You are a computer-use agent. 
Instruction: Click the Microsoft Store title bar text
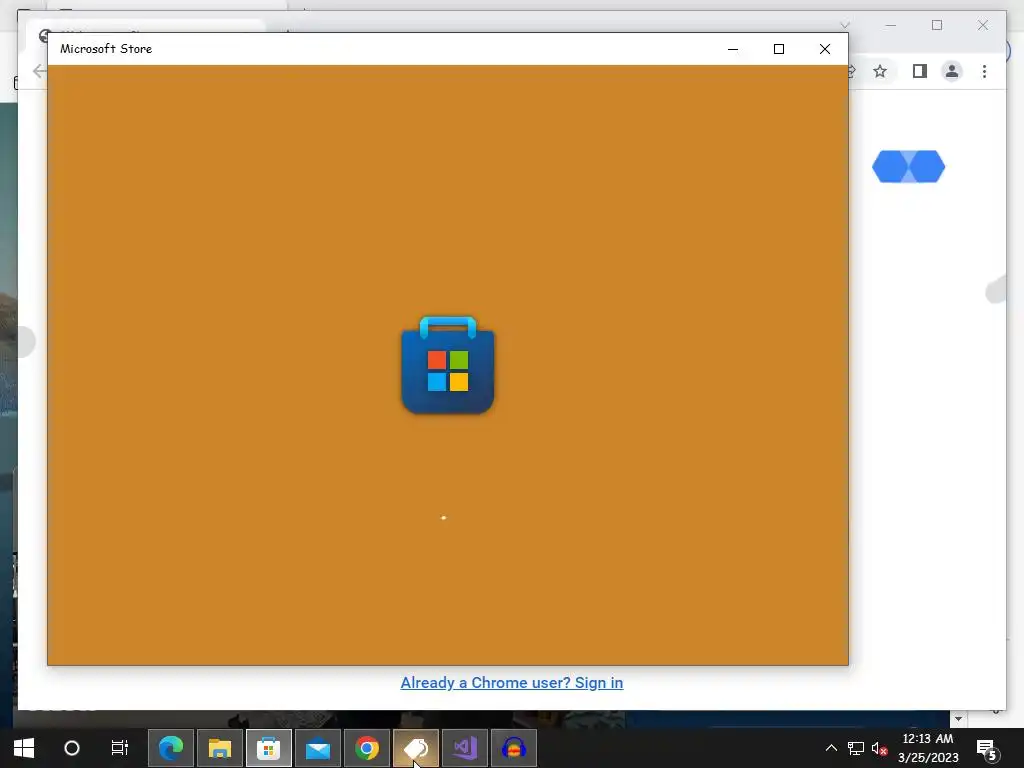pos(106,48)
